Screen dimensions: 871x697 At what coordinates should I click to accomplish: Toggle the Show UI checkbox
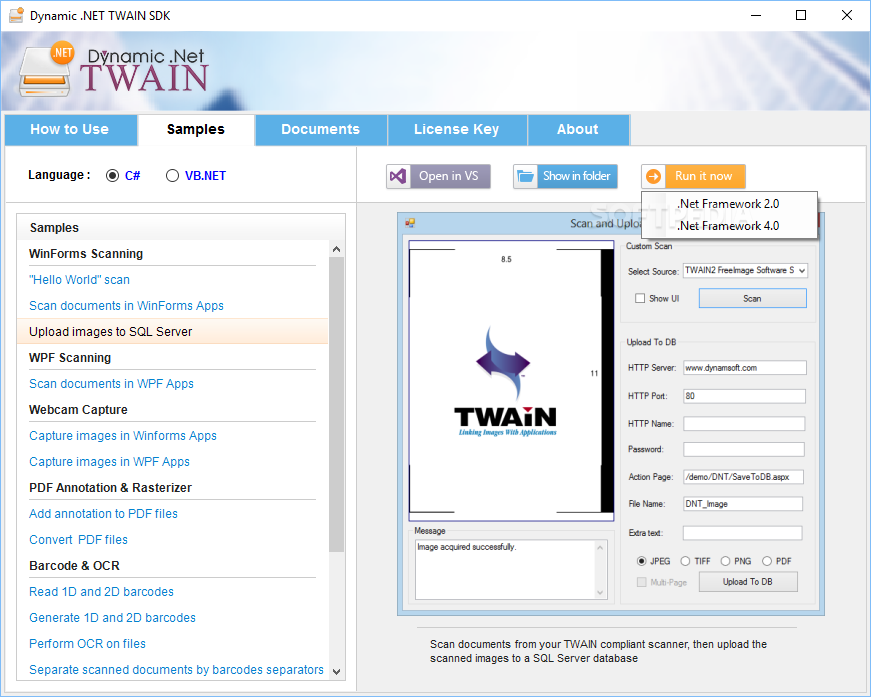coord(640,298)
